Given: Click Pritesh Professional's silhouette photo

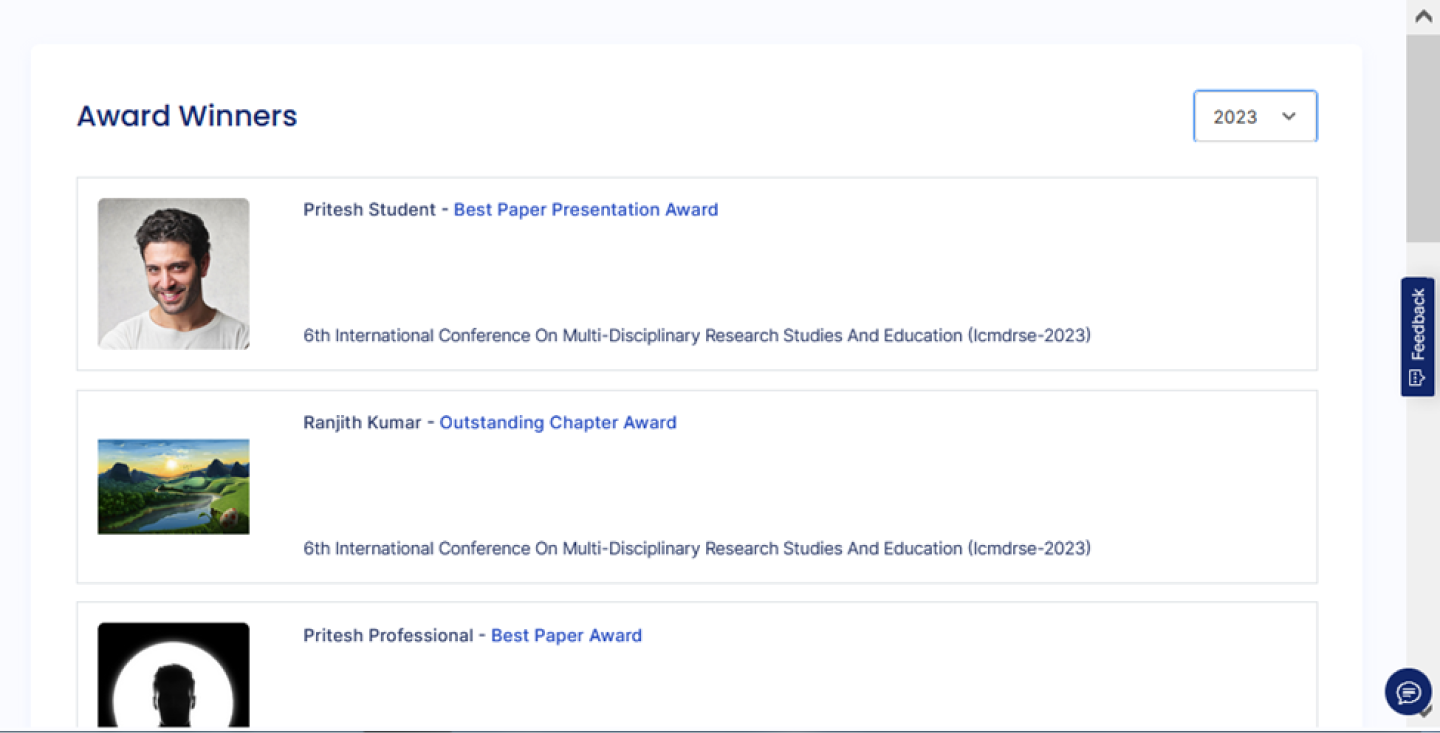Looking at the screenshot, I should (173, 675).
